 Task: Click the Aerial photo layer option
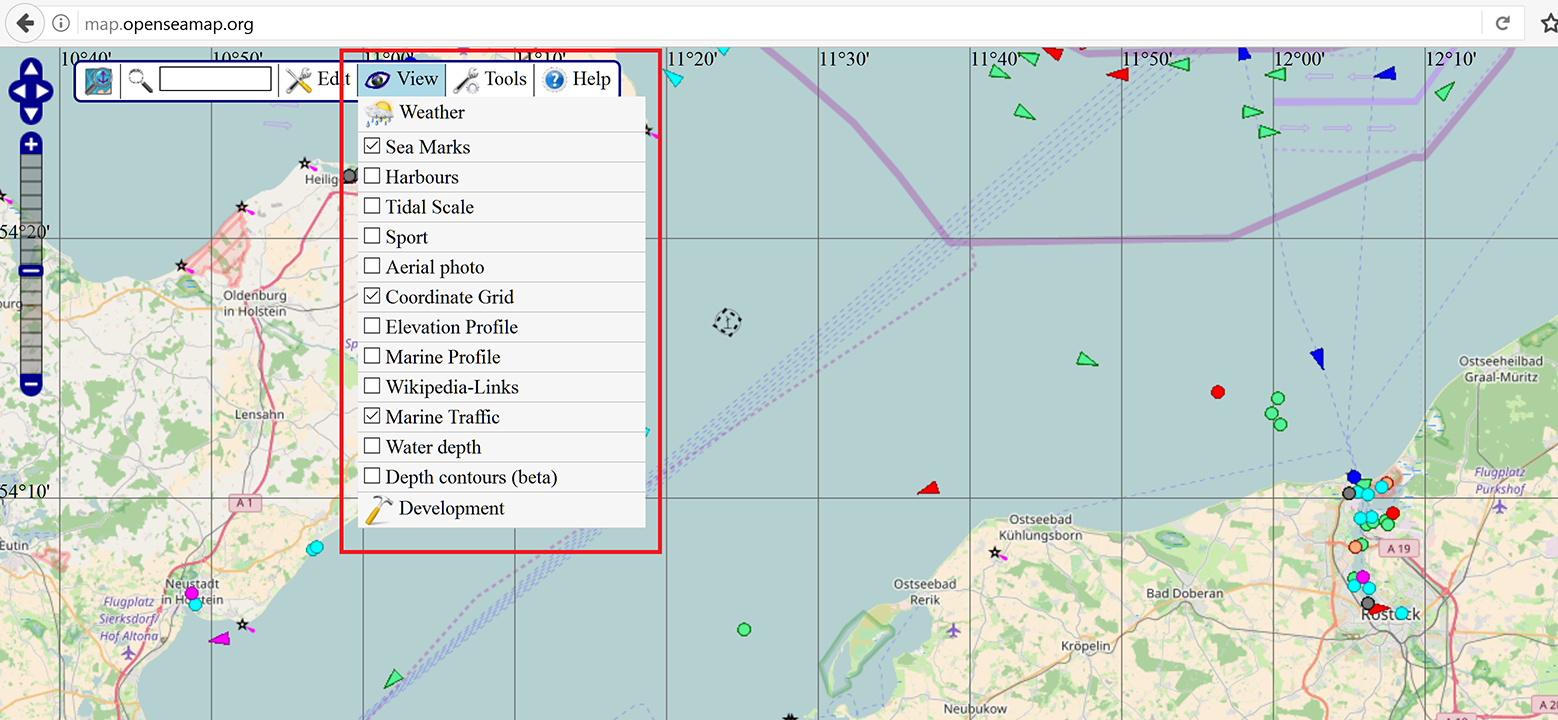click(x=434, y=267)
